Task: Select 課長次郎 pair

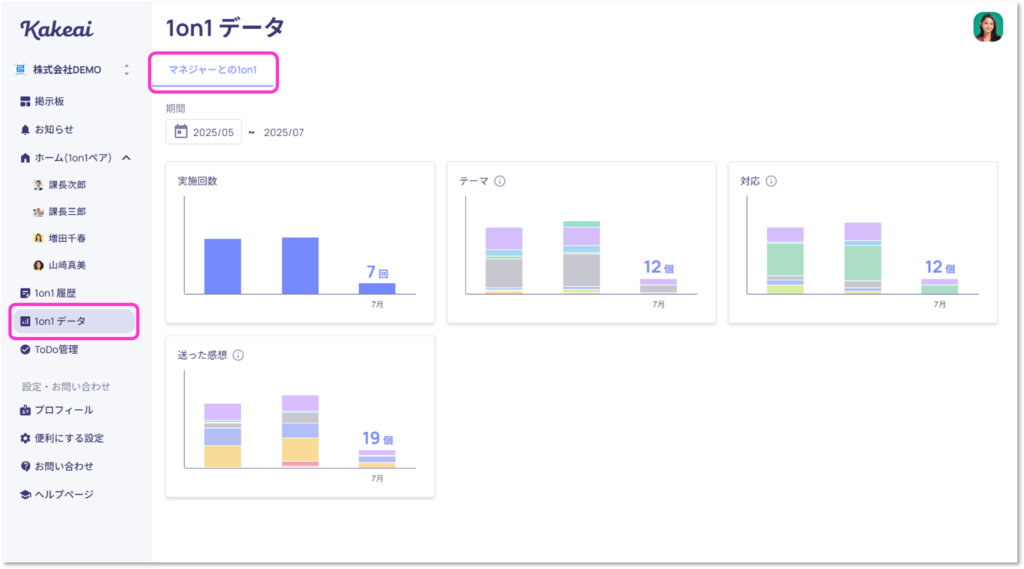Action: coord(67,185)
